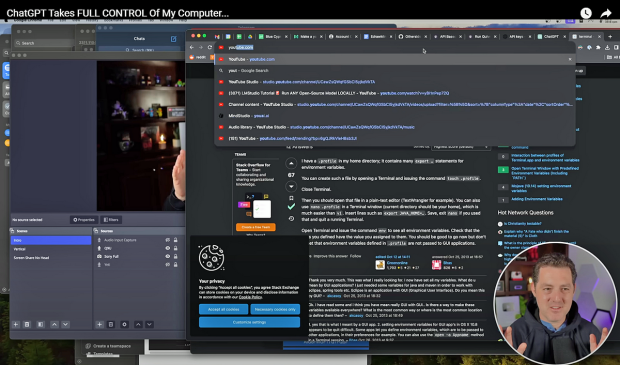Screen dimensions: 620x365
Task: Open the answers sort-by dropdown
Action: [x=461, y=147]
